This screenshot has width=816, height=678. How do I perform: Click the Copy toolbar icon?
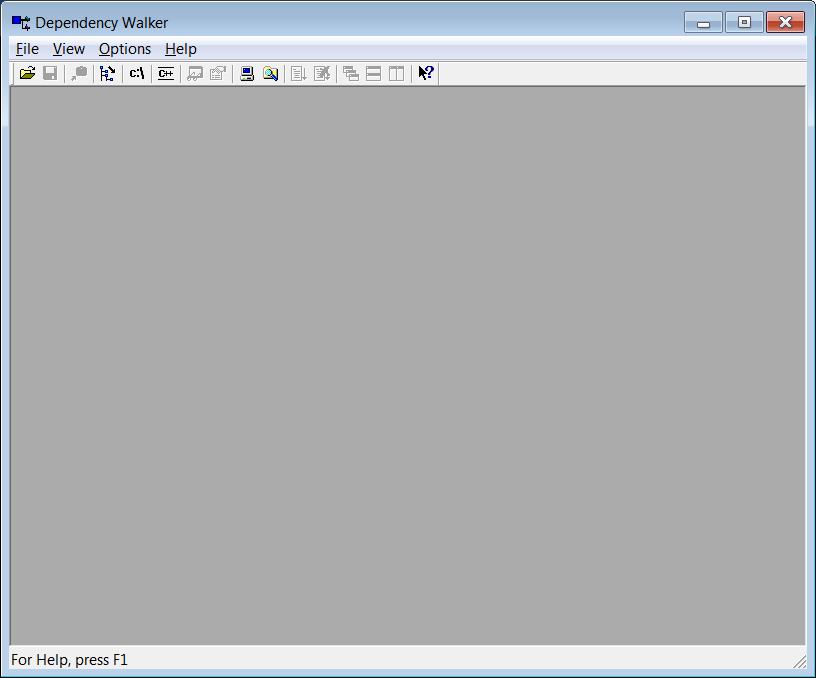[79, 73]
